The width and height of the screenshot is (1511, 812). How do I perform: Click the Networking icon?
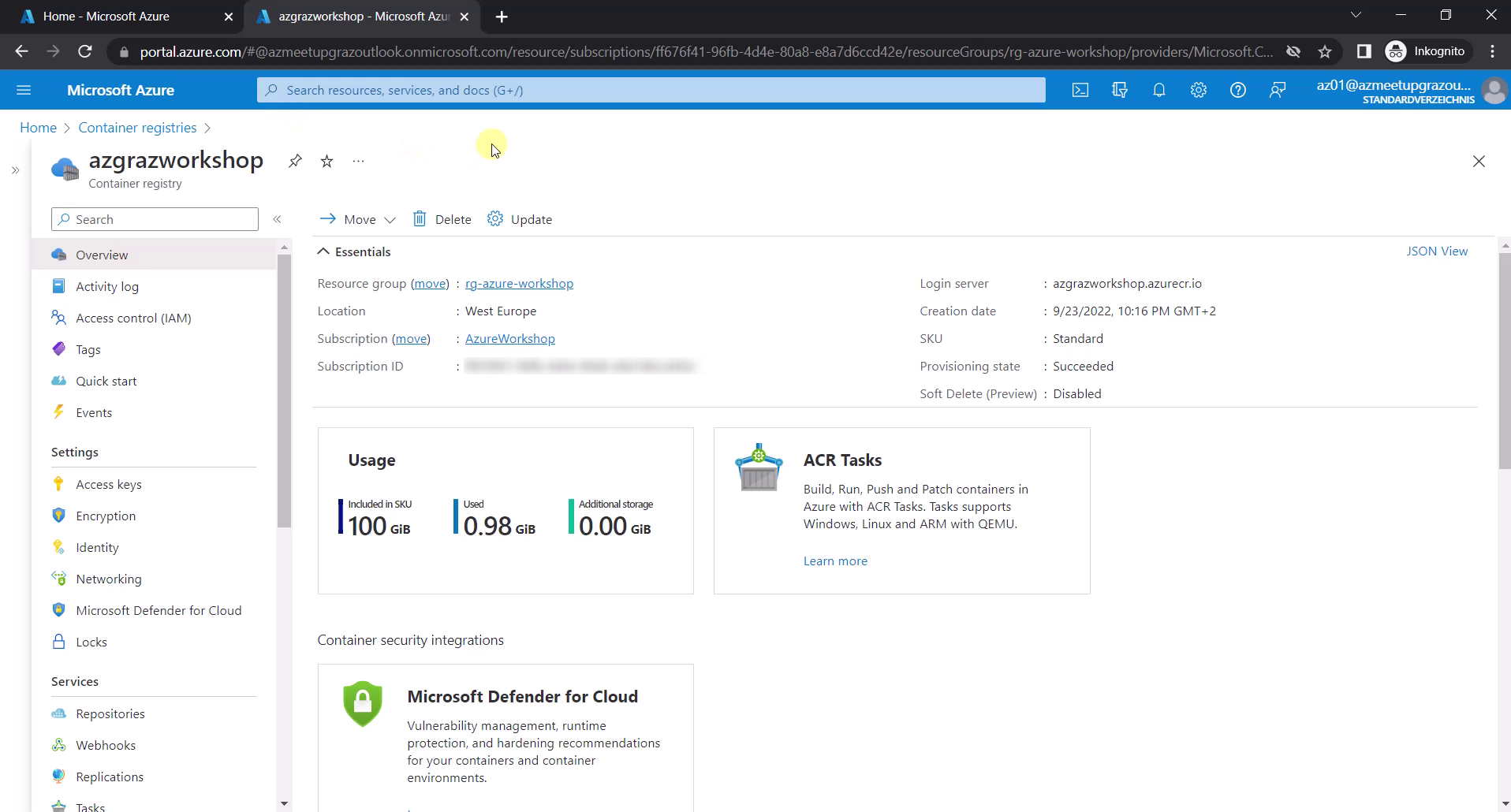pyautogui.click(x=58, y=579)
